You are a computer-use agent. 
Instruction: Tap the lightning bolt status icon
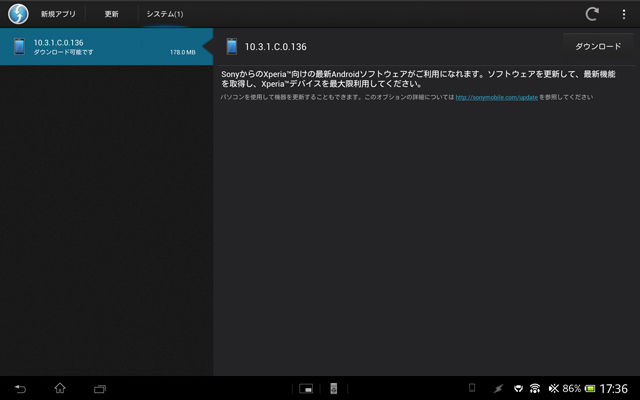tap(498, 389)
